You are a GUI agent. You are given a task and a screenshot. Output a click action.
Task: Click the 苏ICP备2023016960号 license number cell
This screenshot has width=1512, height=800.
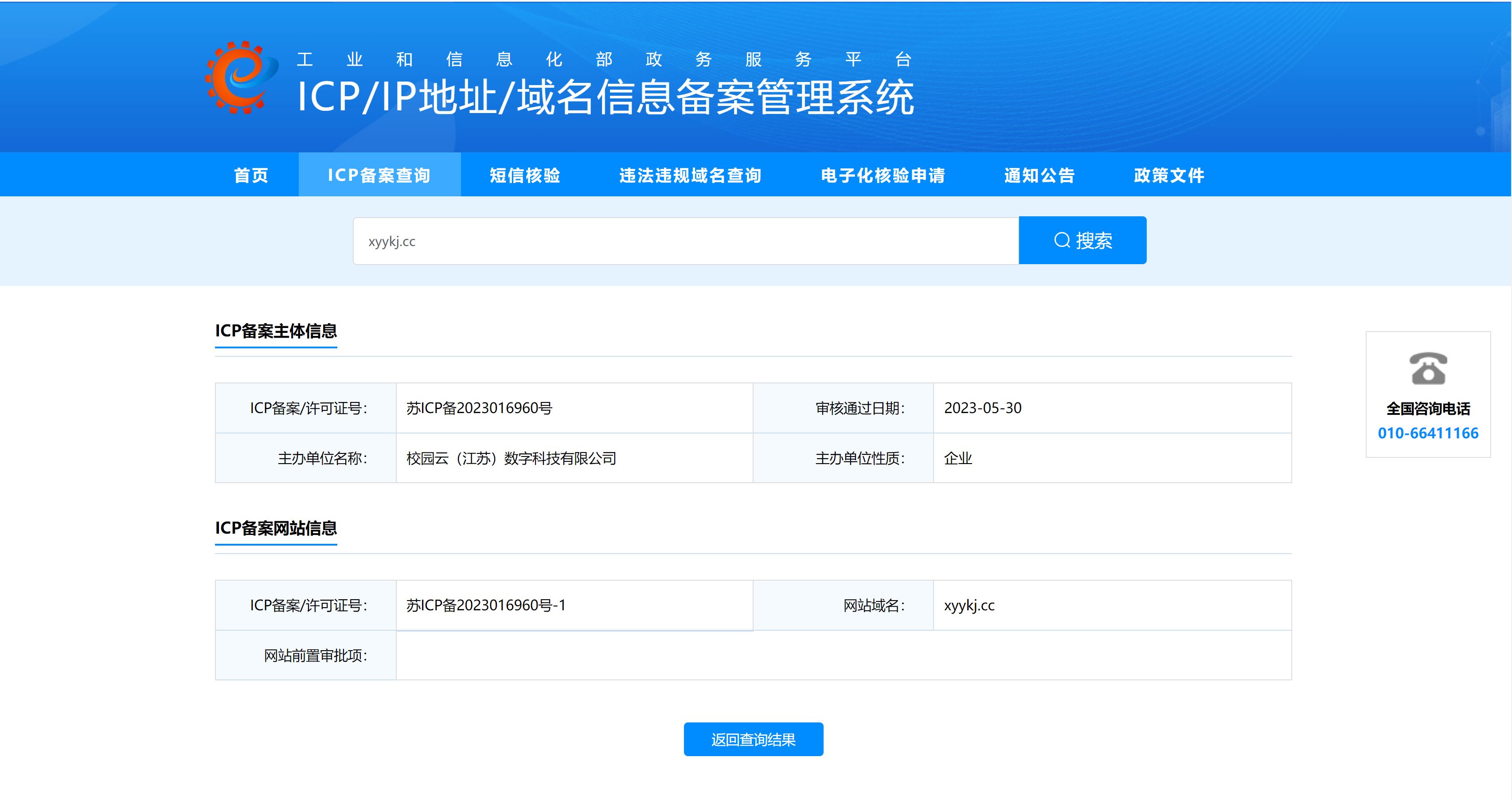[574, 408]
